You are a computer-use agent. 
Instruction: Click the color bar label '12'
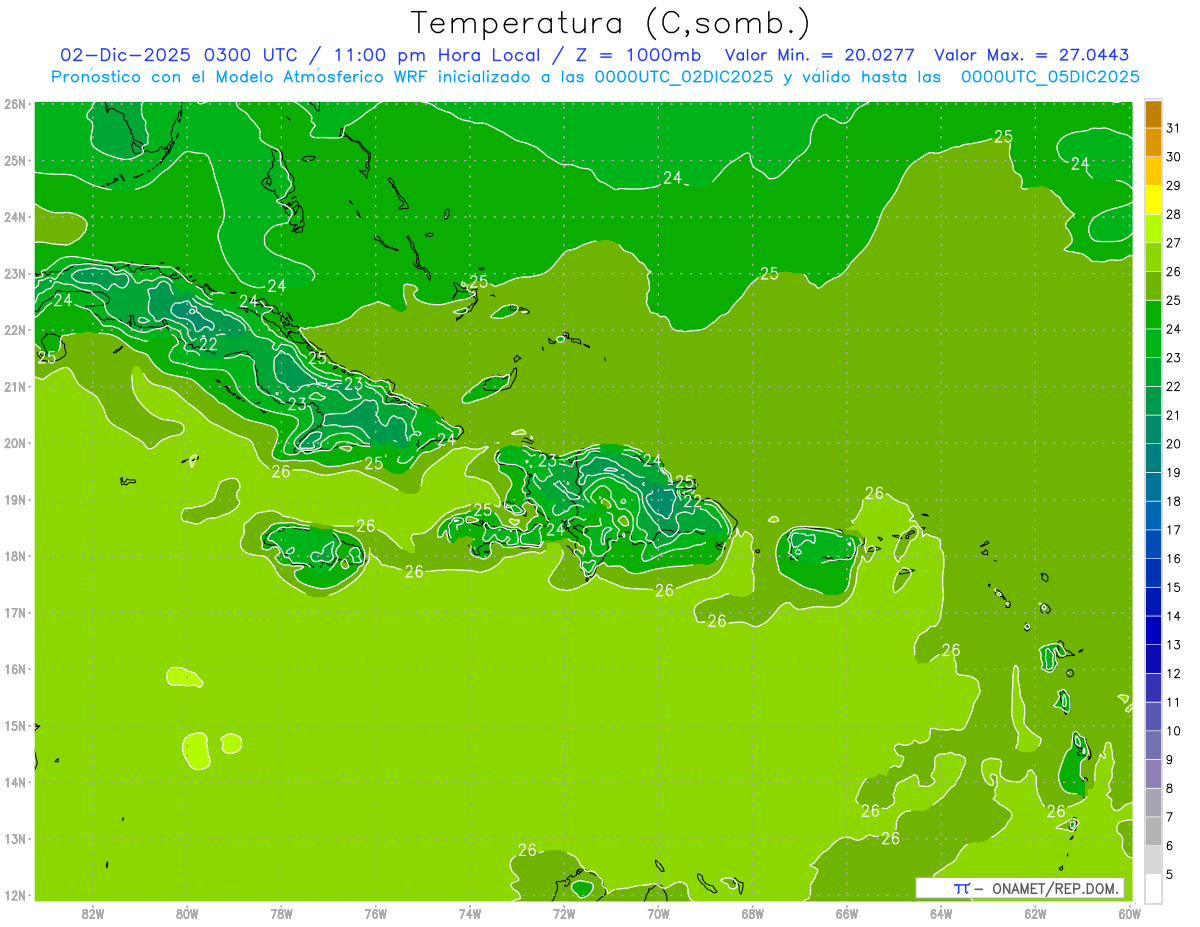point(1173,673)
